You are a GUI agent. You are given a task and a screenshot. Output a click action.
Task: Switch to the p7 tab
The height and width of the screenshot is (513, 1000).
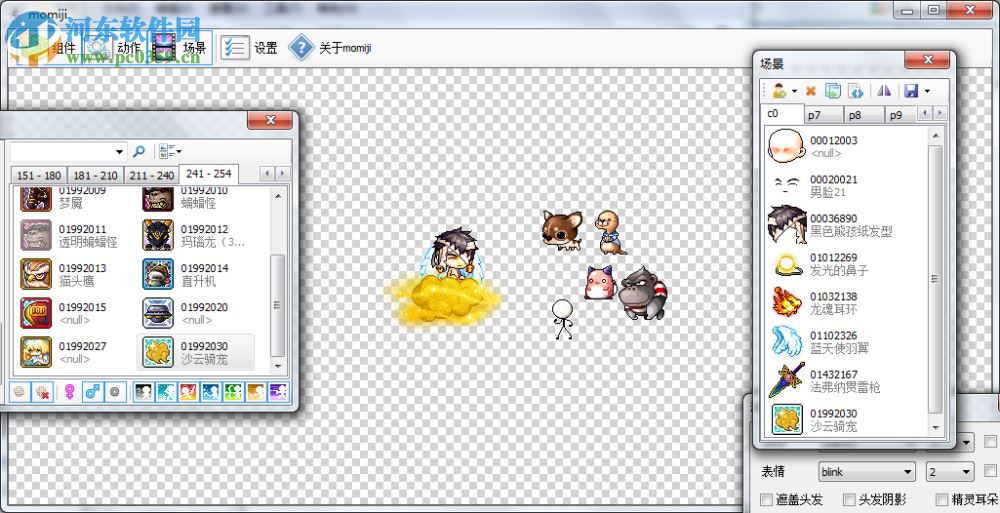coord(823,115)
